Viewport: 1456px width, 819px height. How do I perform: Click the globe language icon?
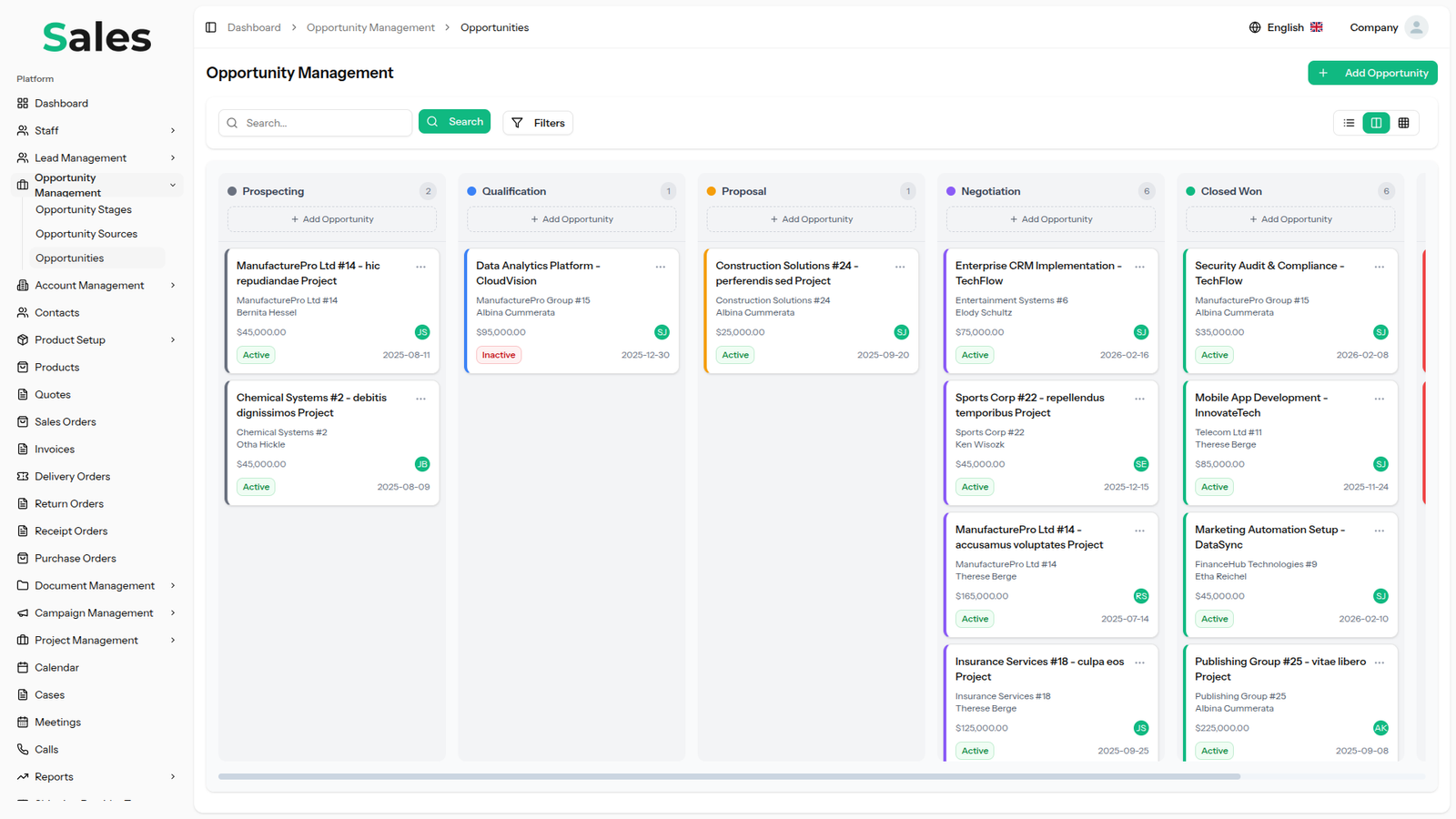[x=1255, y=27]
